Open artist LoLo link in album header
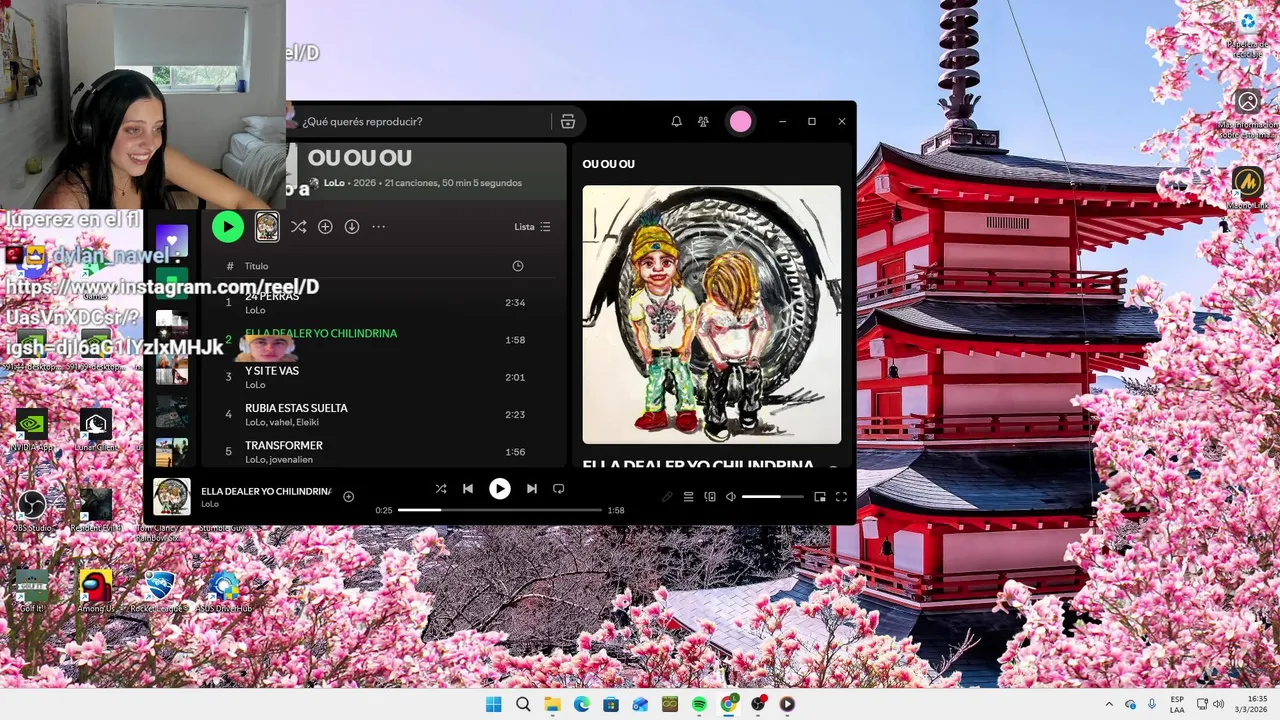 [x=334, y=183]
